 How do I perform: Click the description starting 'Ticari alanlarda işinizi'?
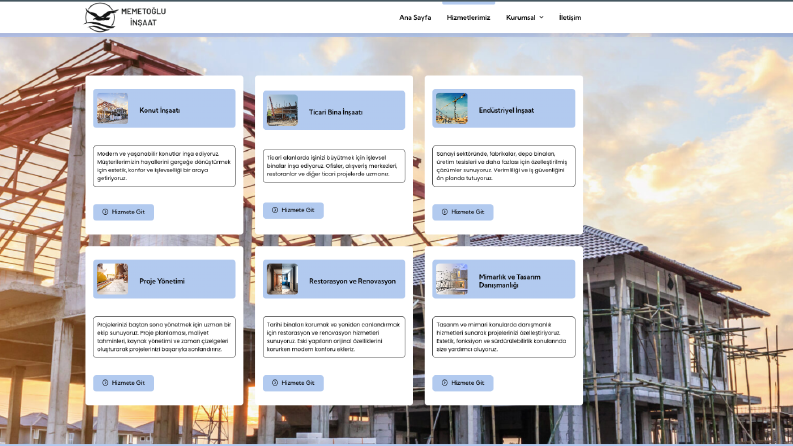point(334,166)
